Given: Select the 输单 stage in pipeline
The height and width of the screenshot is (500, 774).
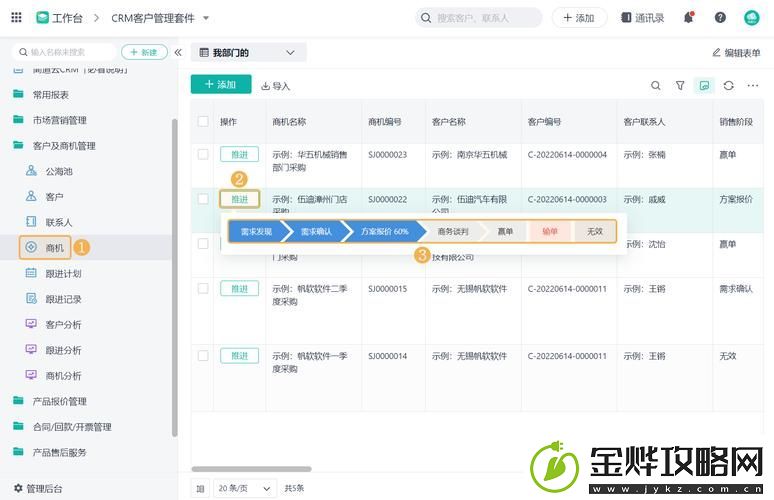Looking at the screenshot, I should 549,231.
